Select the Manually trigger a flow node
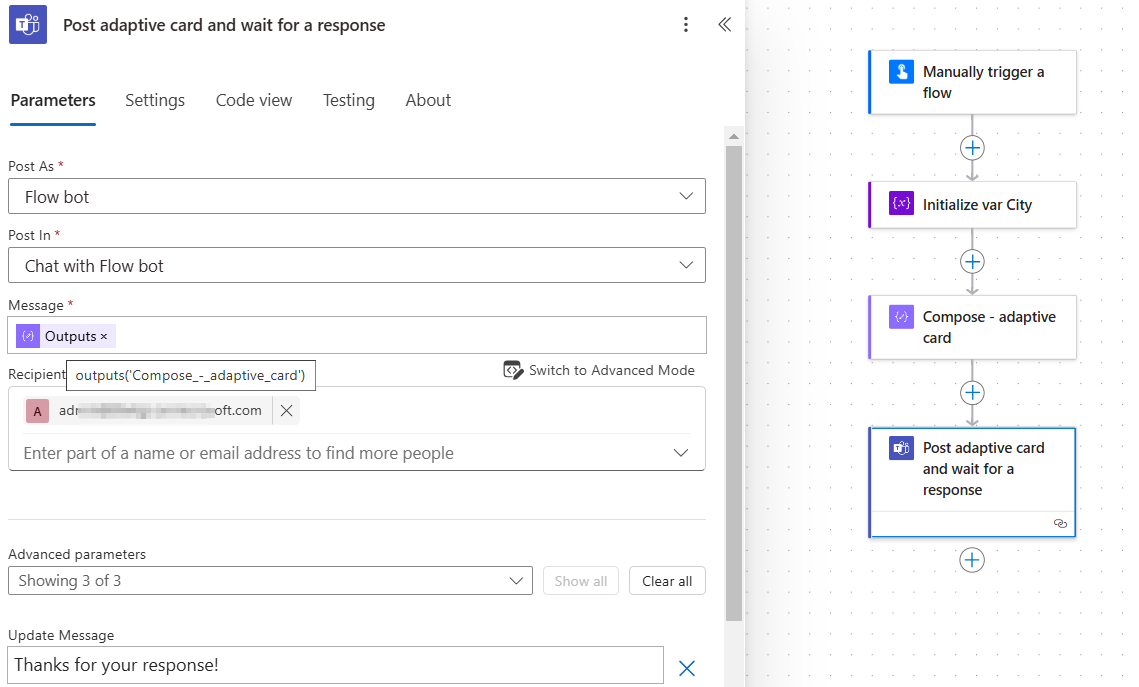This screenshot has width=1139, height=687. tap(972, 82)
